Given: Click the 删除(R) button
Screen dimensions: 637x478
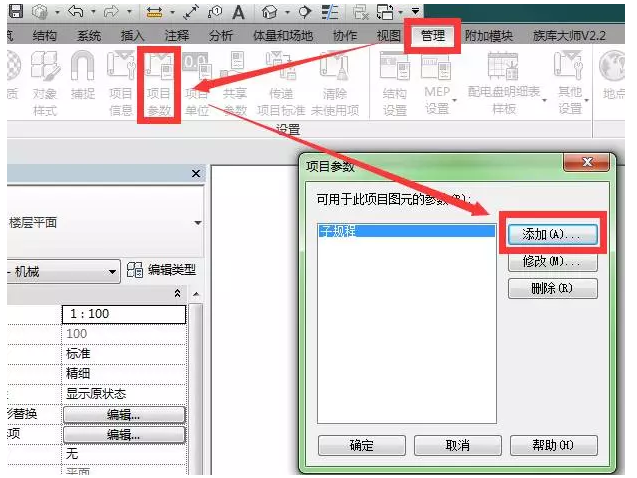Looking at the screenshot, I should pos(552,288).
